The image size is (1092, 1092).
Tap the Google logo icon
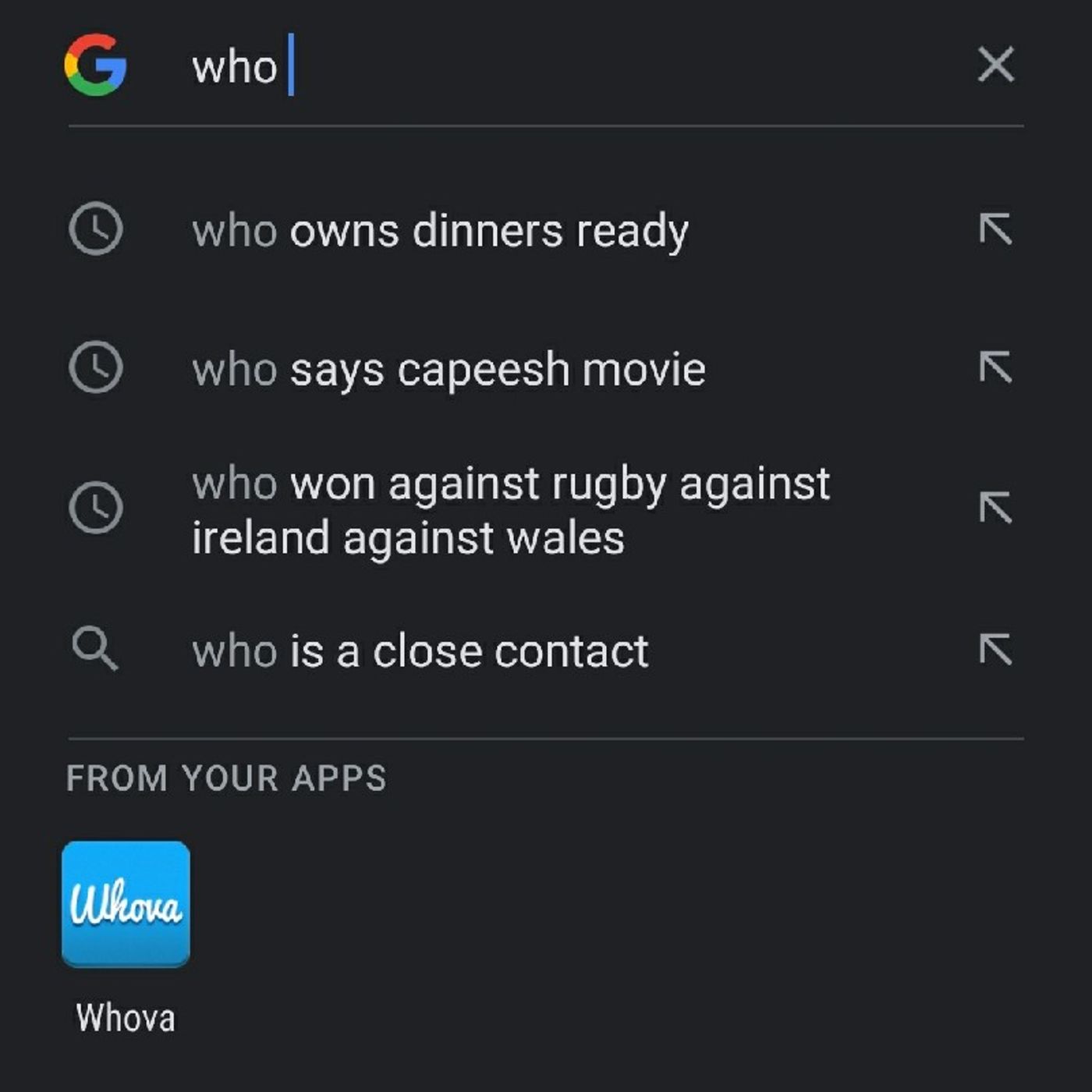click(x=95, y=65)
